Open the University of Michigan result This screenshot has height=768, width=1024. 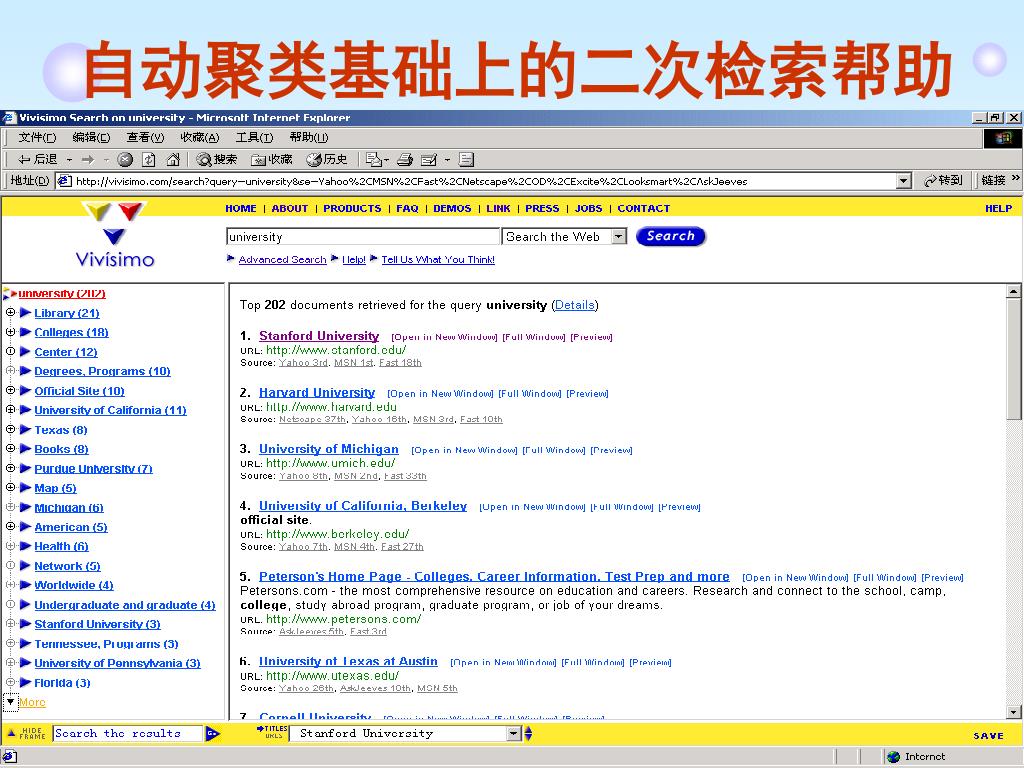[328, 449]
